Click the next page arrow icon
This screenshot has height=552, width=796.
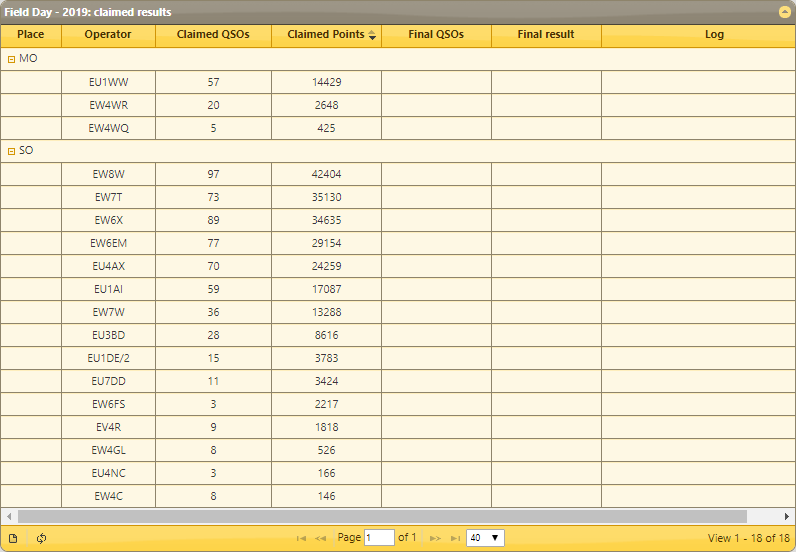(x=435, y=538)
